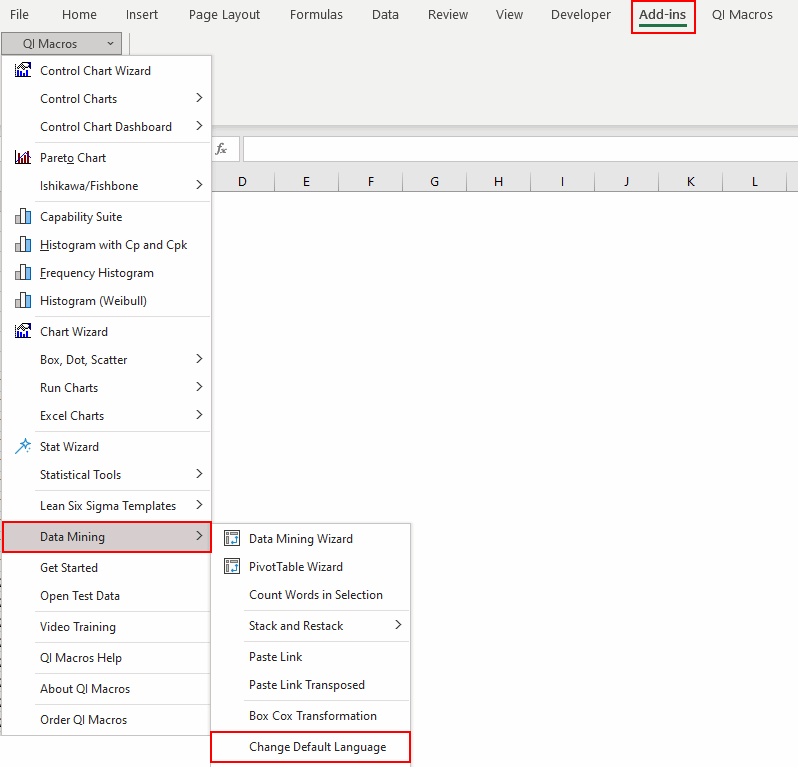Click the Stat Wizard wand icon
The height and width of the screenshot is (767, 798).
coord(23,446)
